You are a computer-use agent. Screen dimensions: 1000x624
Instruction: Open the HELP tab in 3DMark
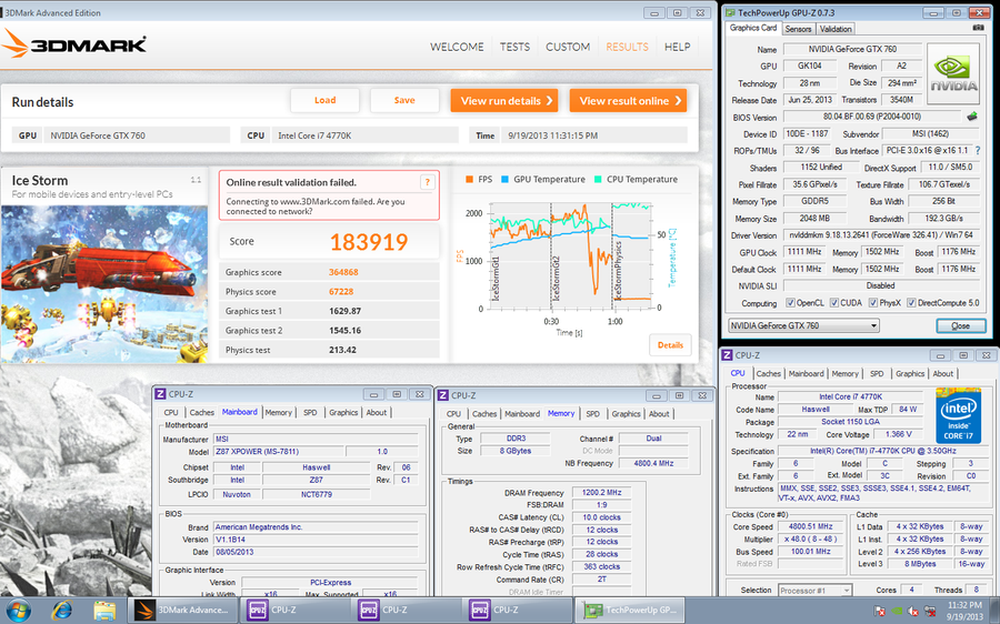677,47
